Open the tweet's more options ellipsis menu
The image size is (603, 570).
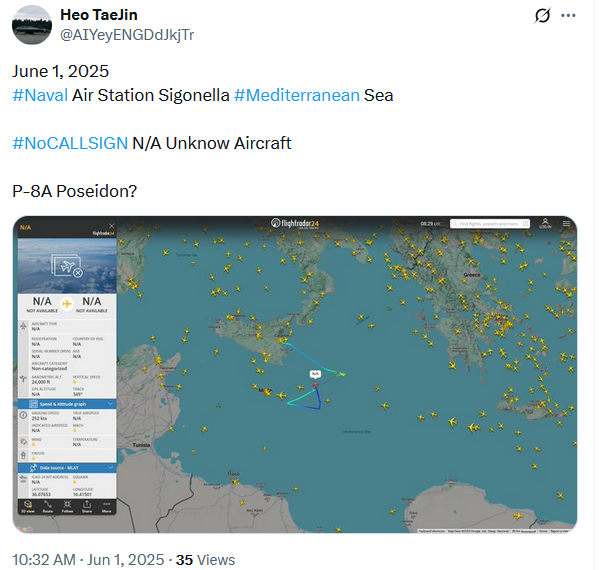tap(568, 15)
